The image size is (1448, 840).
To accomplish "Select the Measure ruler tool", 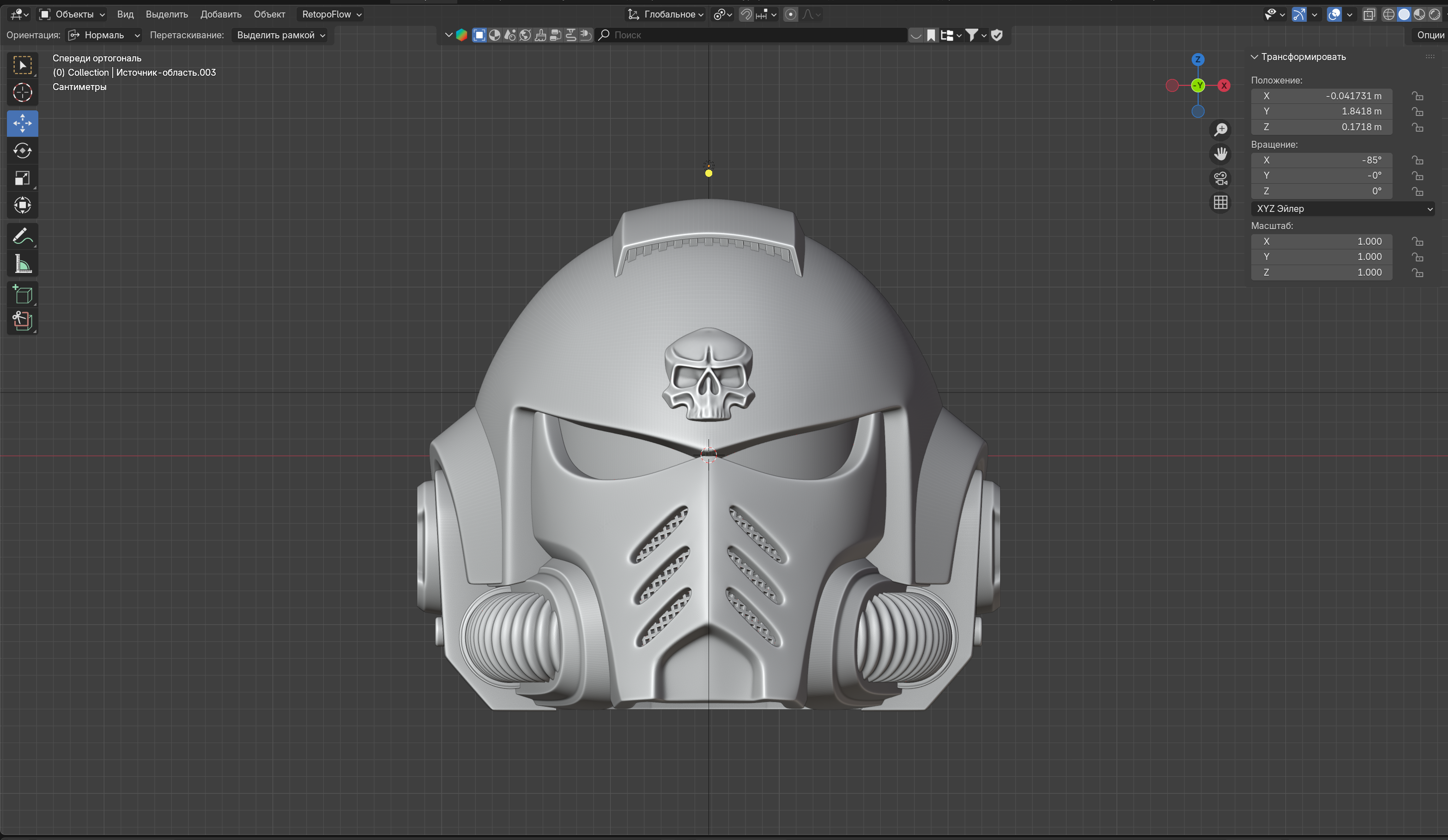I will pyautogui.click(x=23, y=264).
